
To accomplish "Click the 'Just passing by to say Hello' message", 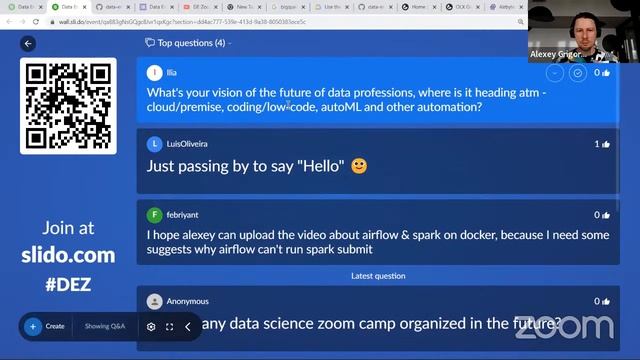I will 257,166.
